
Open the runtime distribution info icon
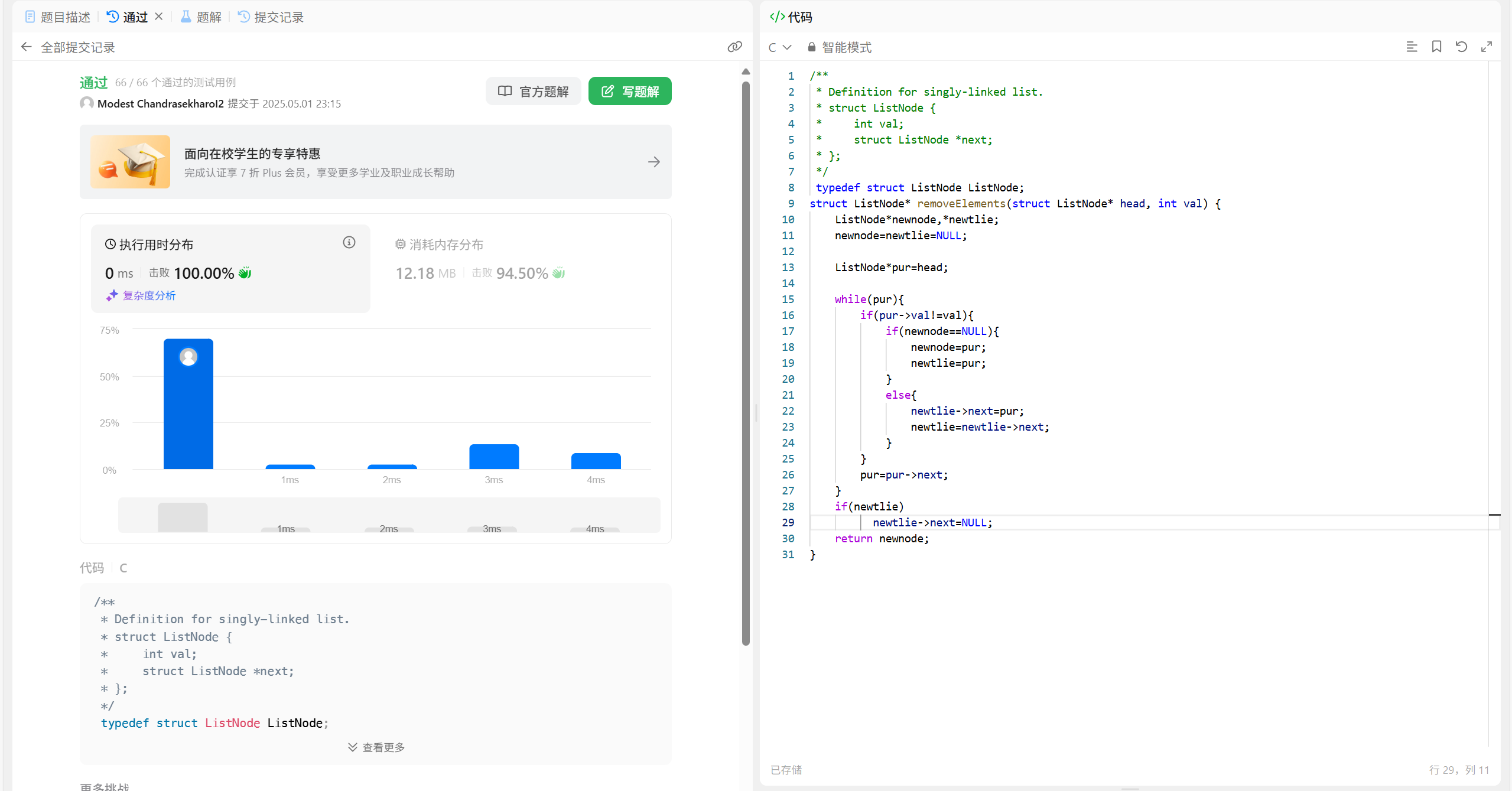pos(349,242)
